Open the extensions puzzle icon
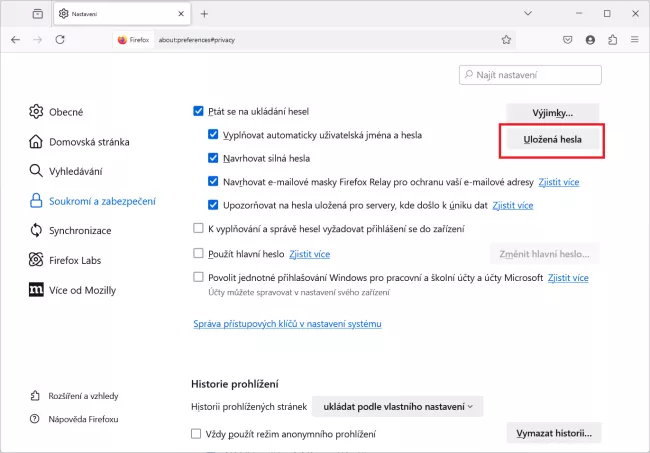The height and width of the screenshot is (453, 650). point(612,40)
